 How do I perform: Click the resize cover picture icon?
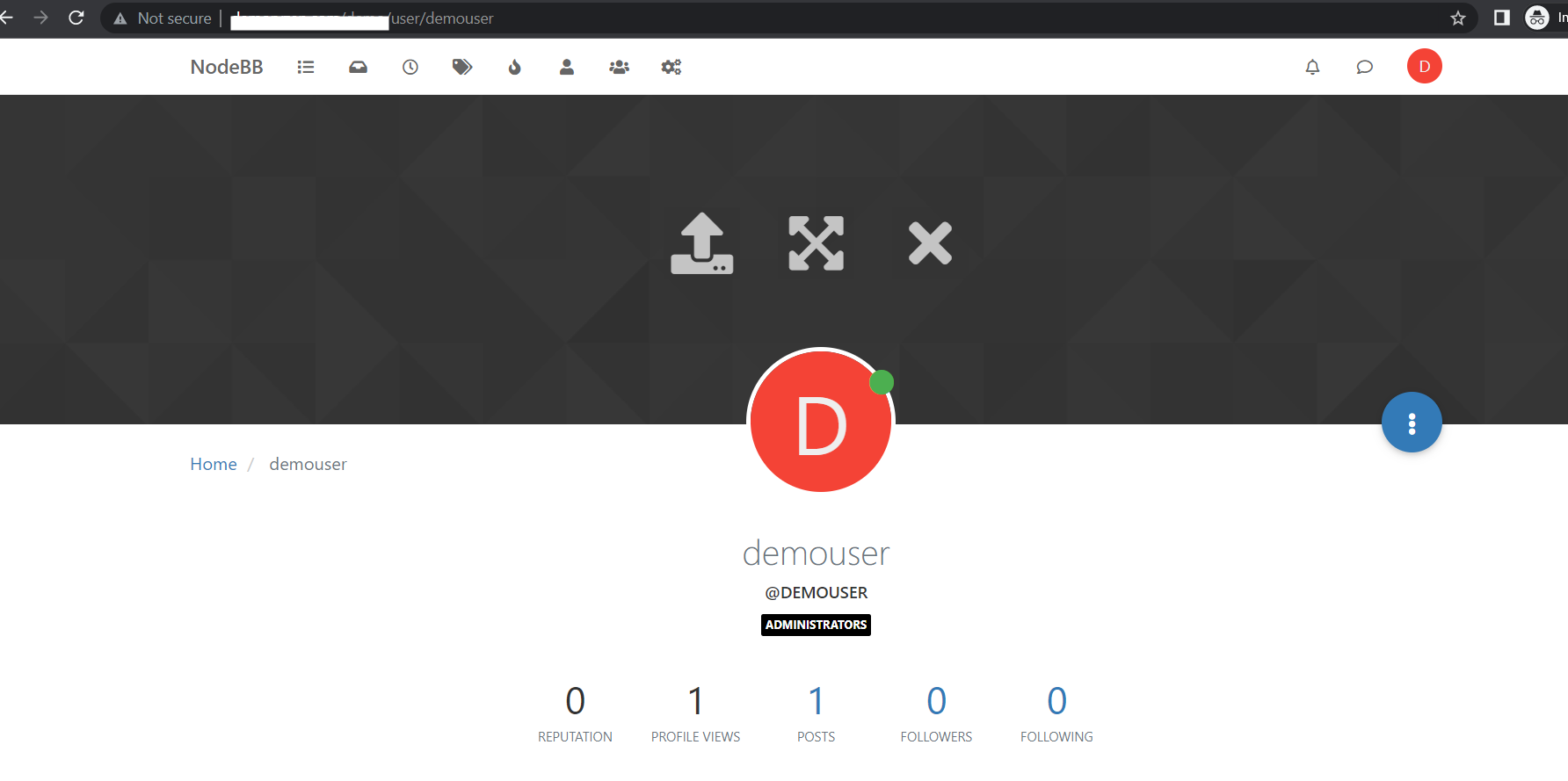pyautogui.click(x=816, y=243)
